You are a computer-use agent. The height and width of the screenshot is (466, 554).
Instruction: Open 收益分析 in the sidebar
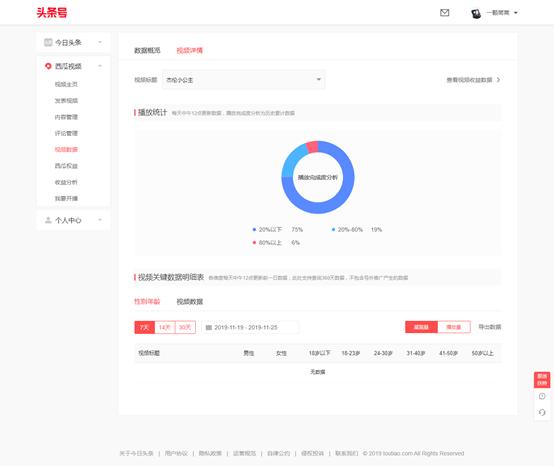66,182
